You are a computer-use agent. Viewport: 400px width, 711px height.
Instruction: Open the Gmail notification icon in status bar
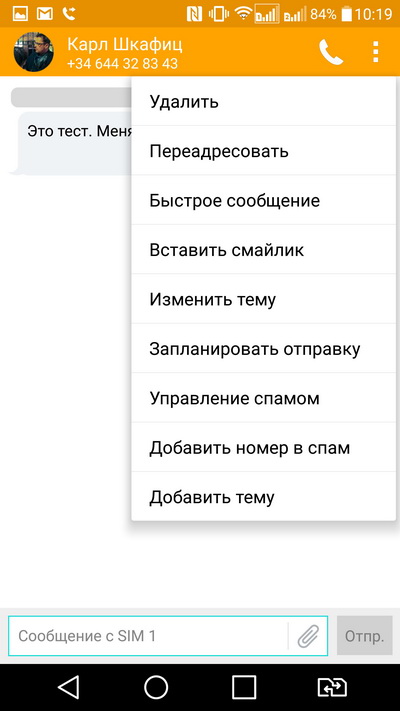[44, 14]
